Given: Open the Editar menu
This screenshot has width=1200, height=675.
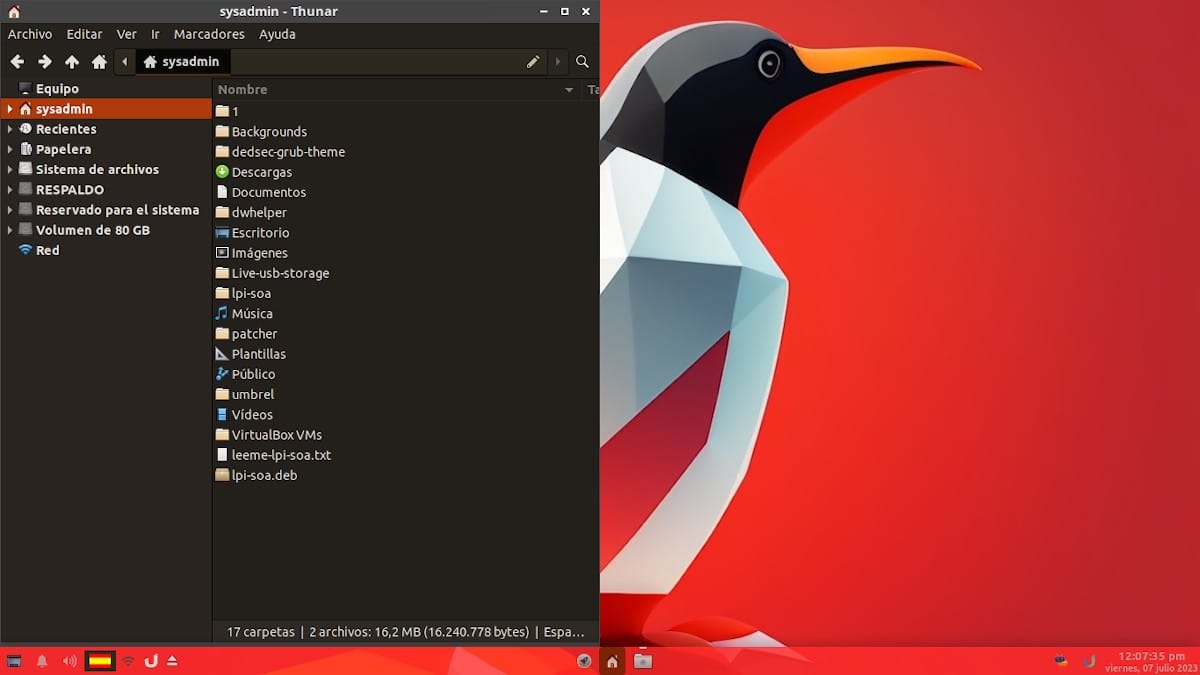Looking at the screenshot, I should pyautogui.click(x=85, y=34).
